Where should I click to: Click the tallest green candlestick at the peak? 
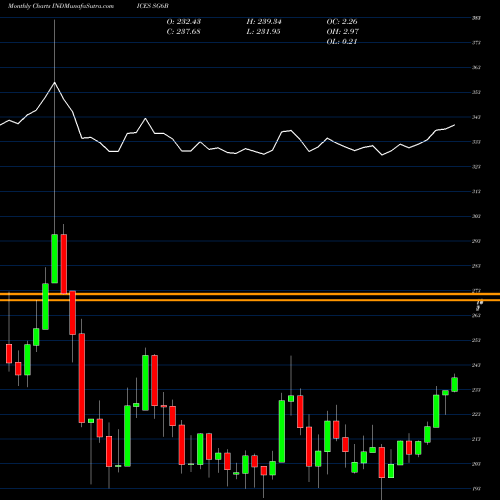click(54, 259)
